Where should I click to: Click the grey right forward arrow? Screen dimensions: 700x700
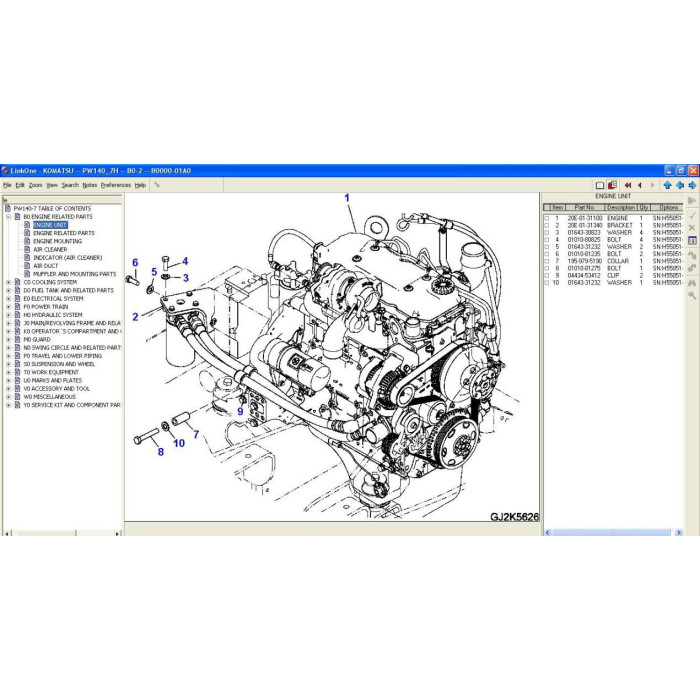pos(652,185)
